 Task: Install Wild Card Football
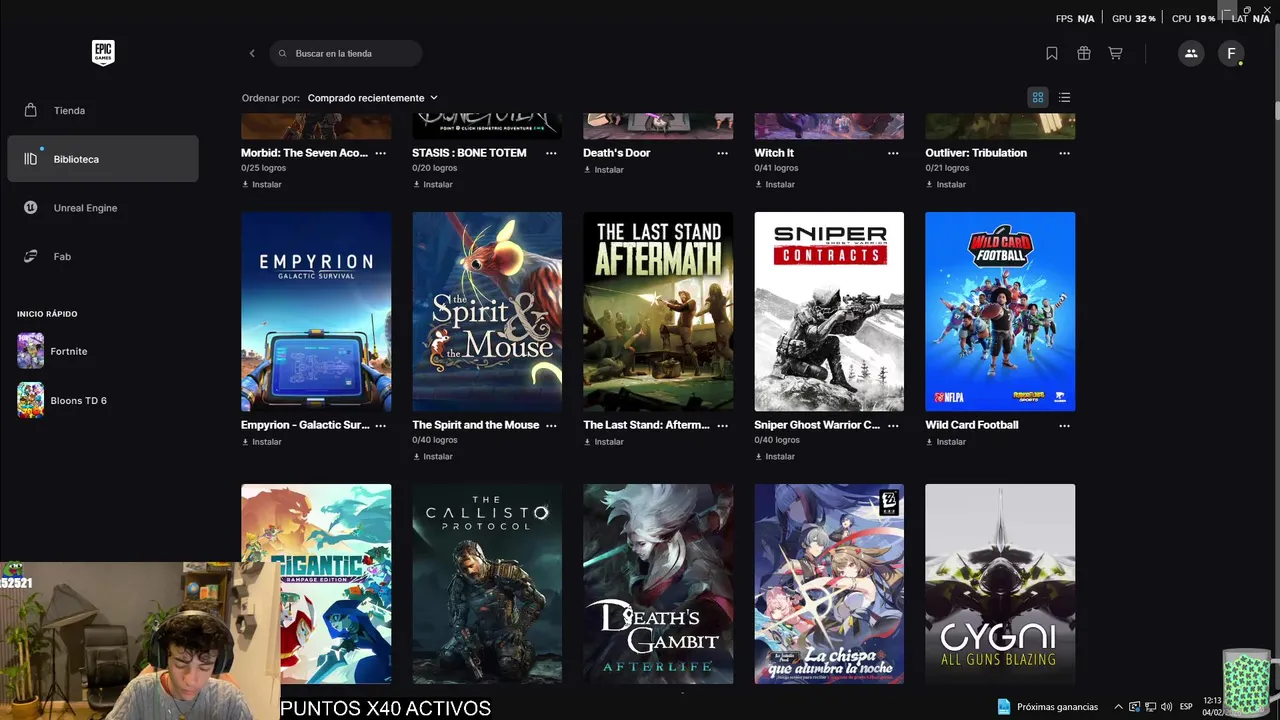tap(946, 442)
